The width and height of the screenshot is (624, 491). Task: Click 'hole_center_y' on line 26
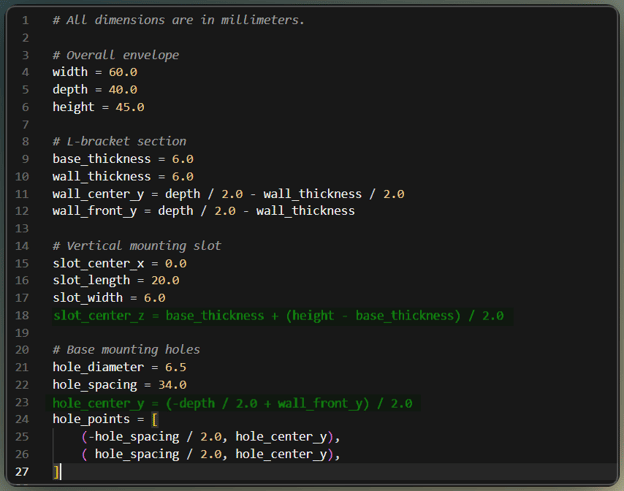pos(281,454)
